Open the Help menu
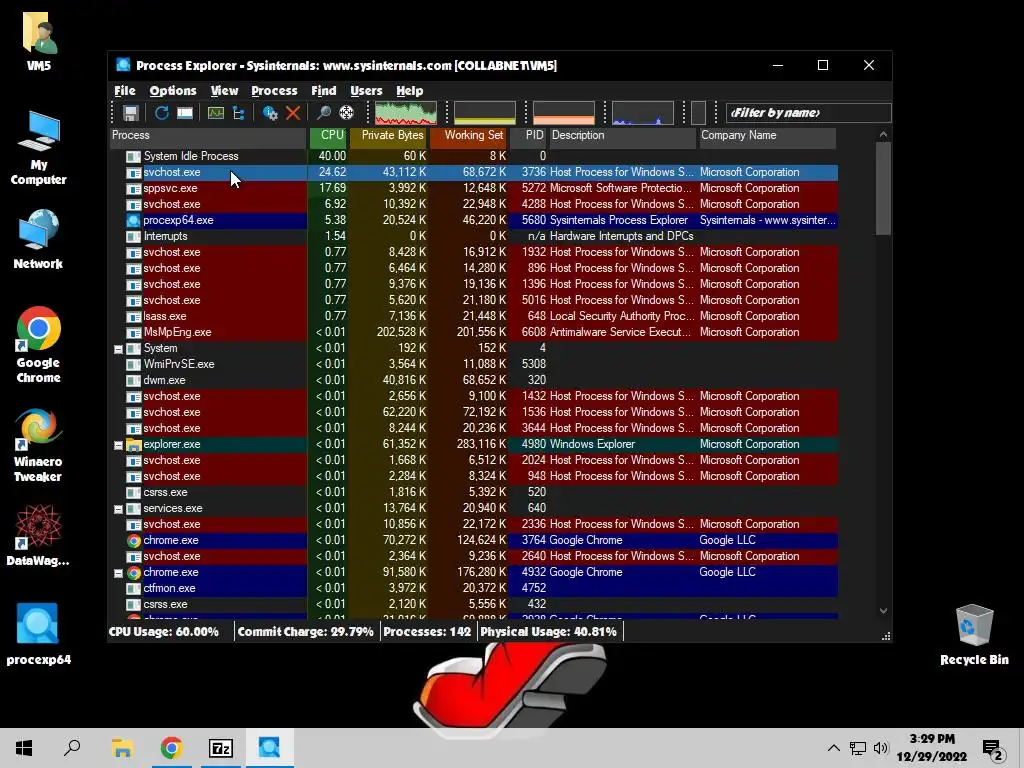The width and height of the screenshot is (1024, 768). click(x=409, y=91)
